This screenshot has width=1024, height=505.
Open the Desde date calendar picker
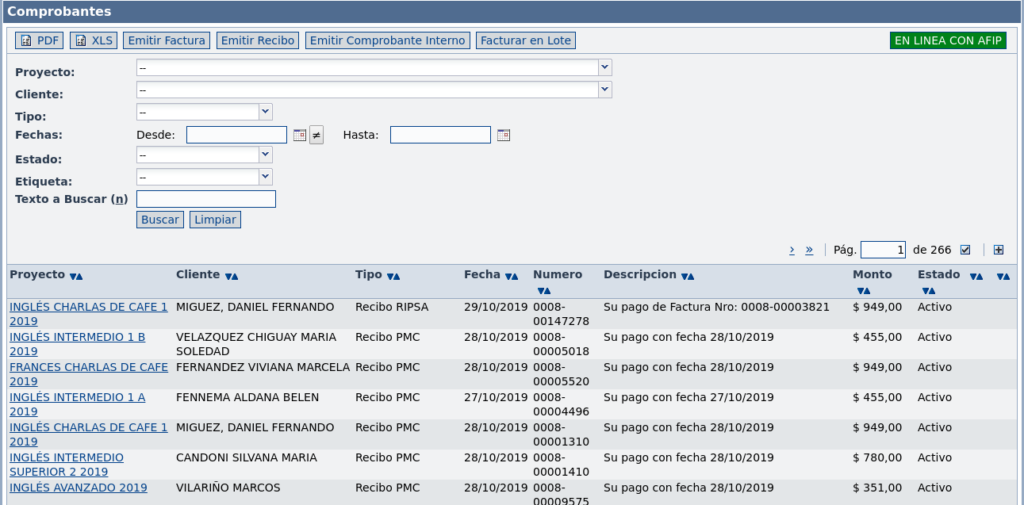point(299,135)
